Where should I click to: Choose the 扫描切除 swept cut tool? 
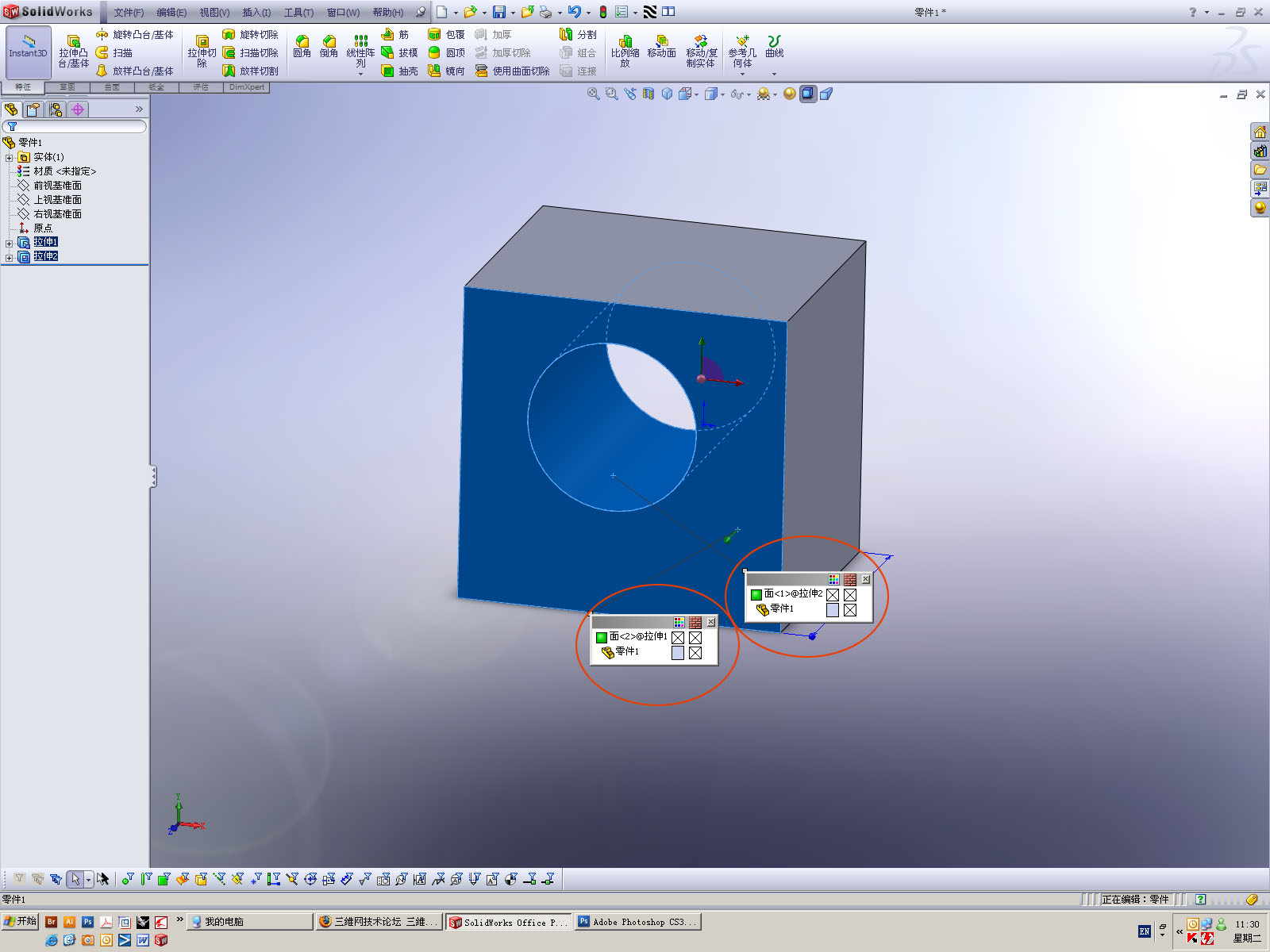click(250, 53)
